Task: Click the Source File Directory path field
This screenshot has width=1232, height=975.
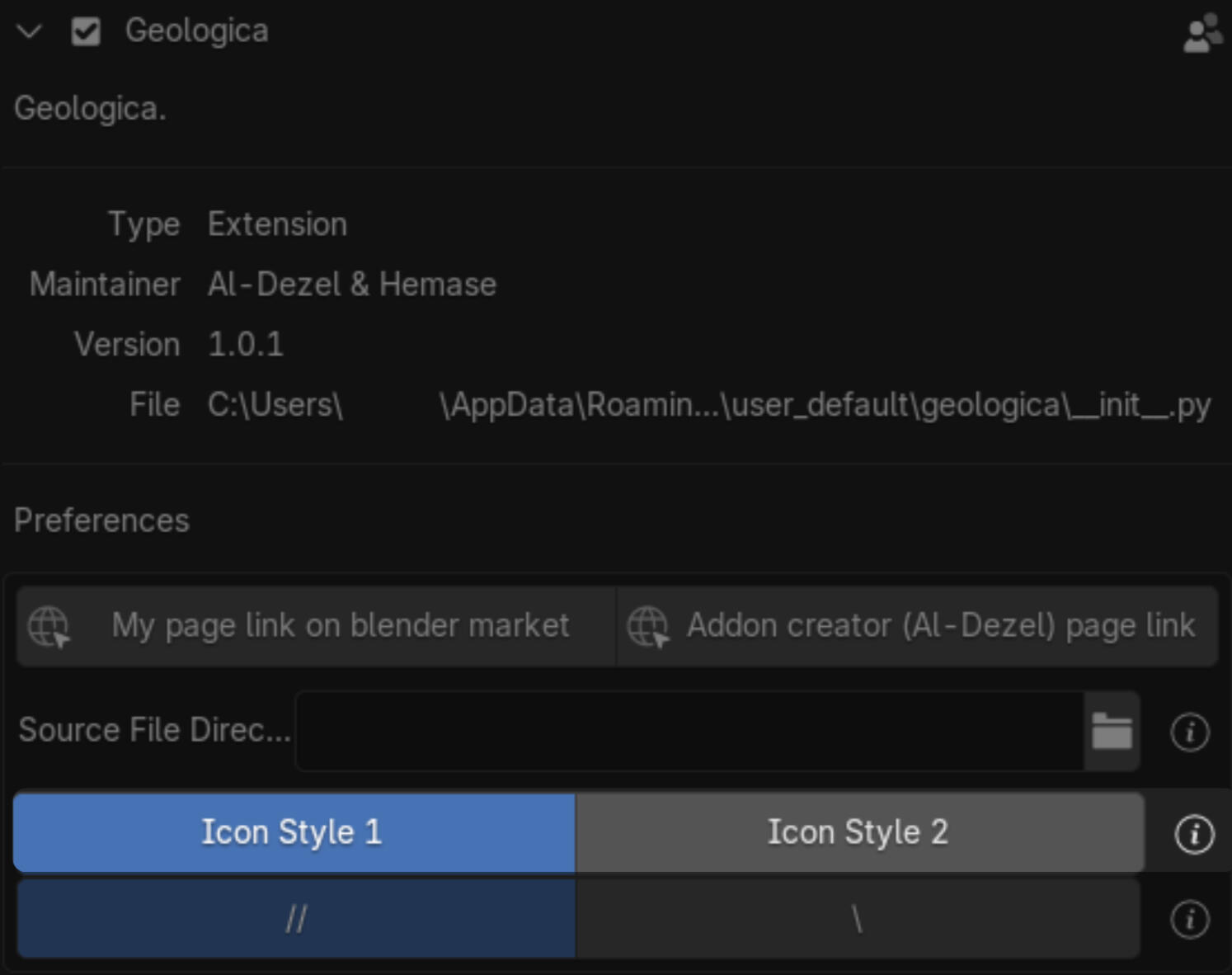Action: pyautogui.click(x=689, y=732)
